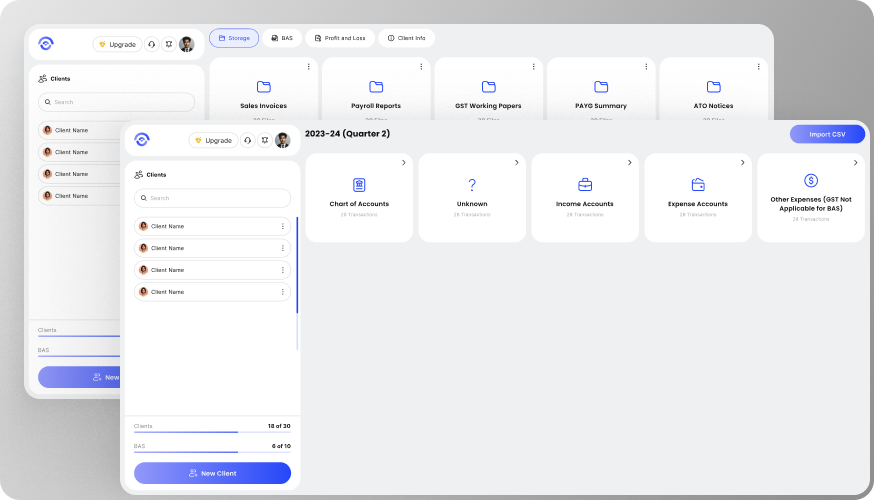Select the Income Accounts briefcase icon
The height and width of the screenshot is (500, 874).
(585, 185)
